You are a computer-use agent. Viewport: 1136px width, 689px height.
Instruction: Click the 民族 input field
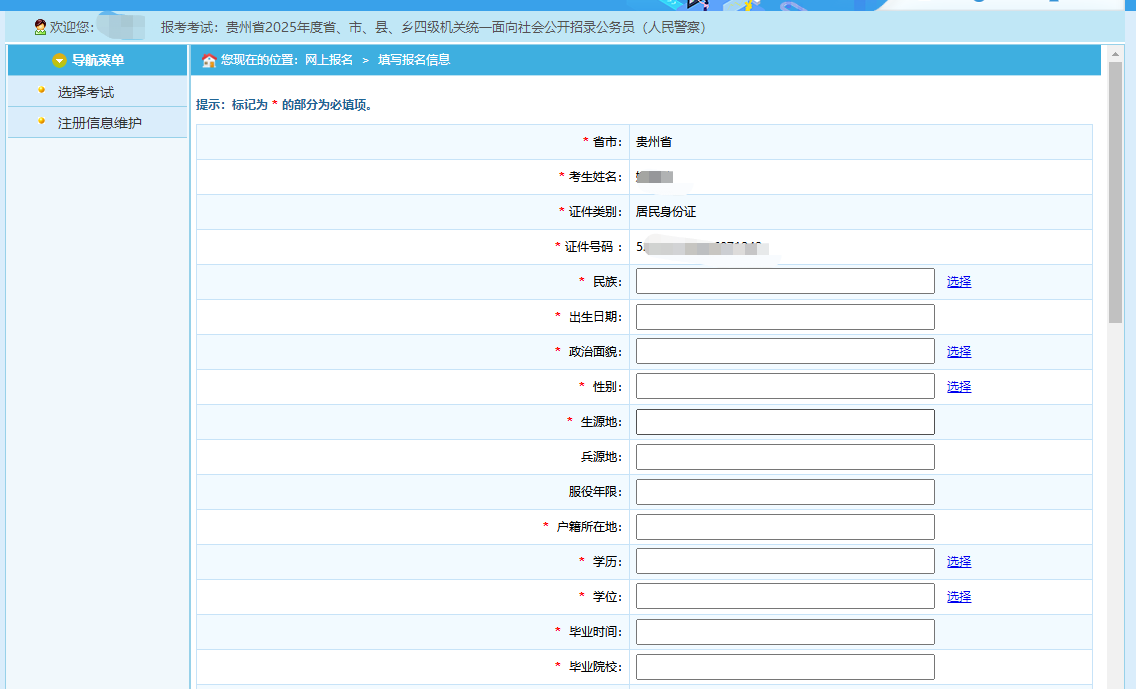(785, 281)
